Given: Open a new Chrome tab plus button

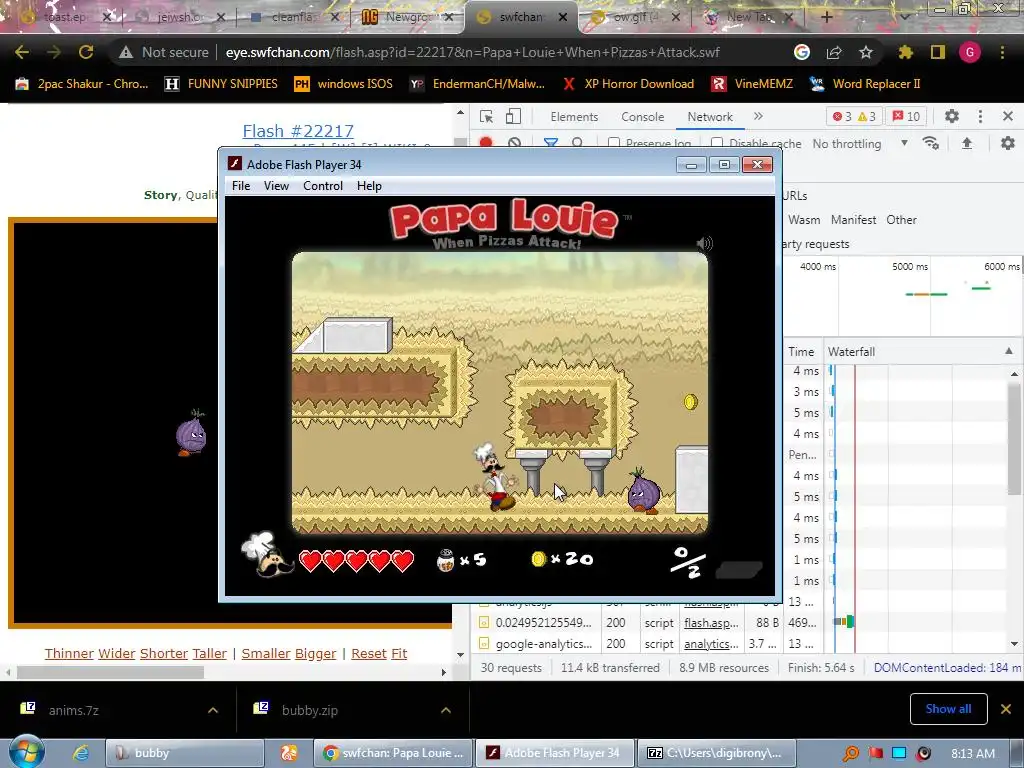Looking at the screenshot, I should [x=826, y=17].
